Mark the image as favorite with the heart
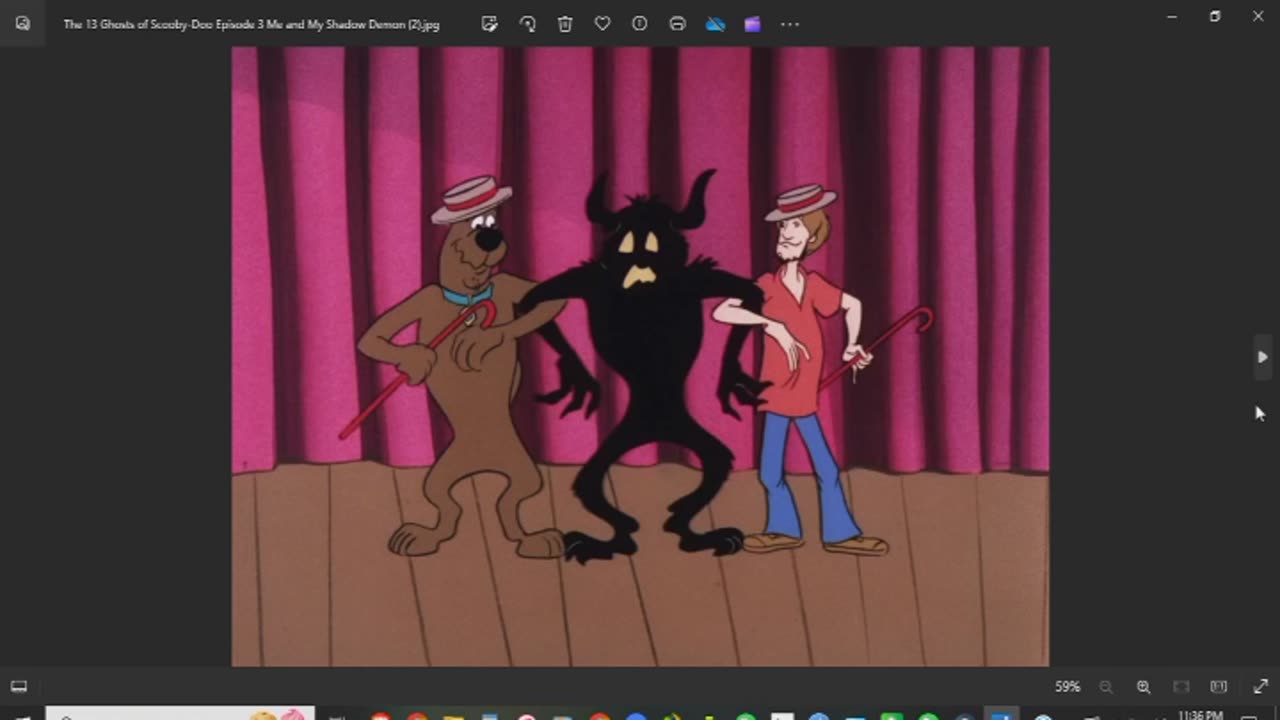This screenshot has width=1280, height=720. click(x=602, y=24)
